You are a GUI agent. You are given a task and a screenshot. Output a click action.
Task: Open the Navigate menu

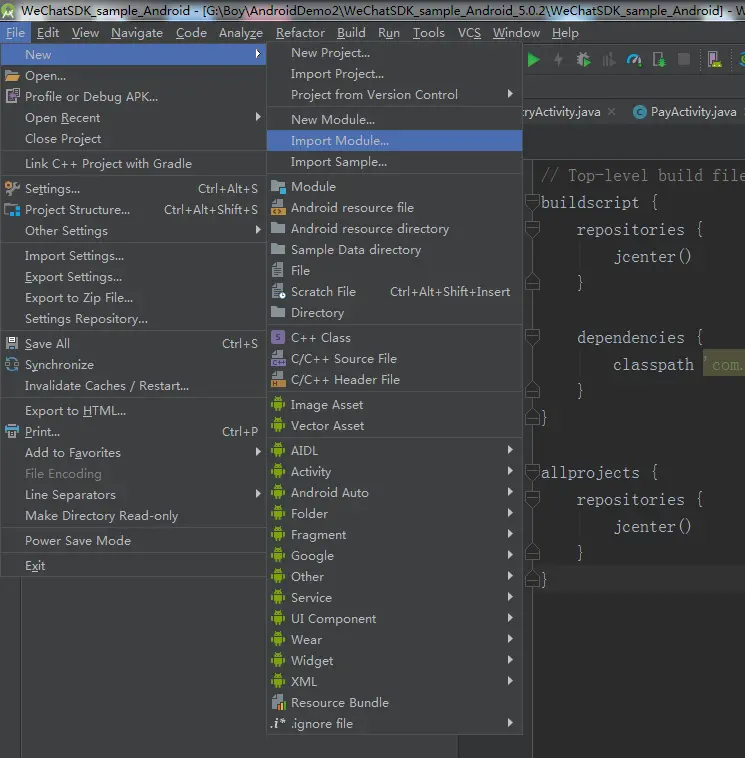pos(137,33)
